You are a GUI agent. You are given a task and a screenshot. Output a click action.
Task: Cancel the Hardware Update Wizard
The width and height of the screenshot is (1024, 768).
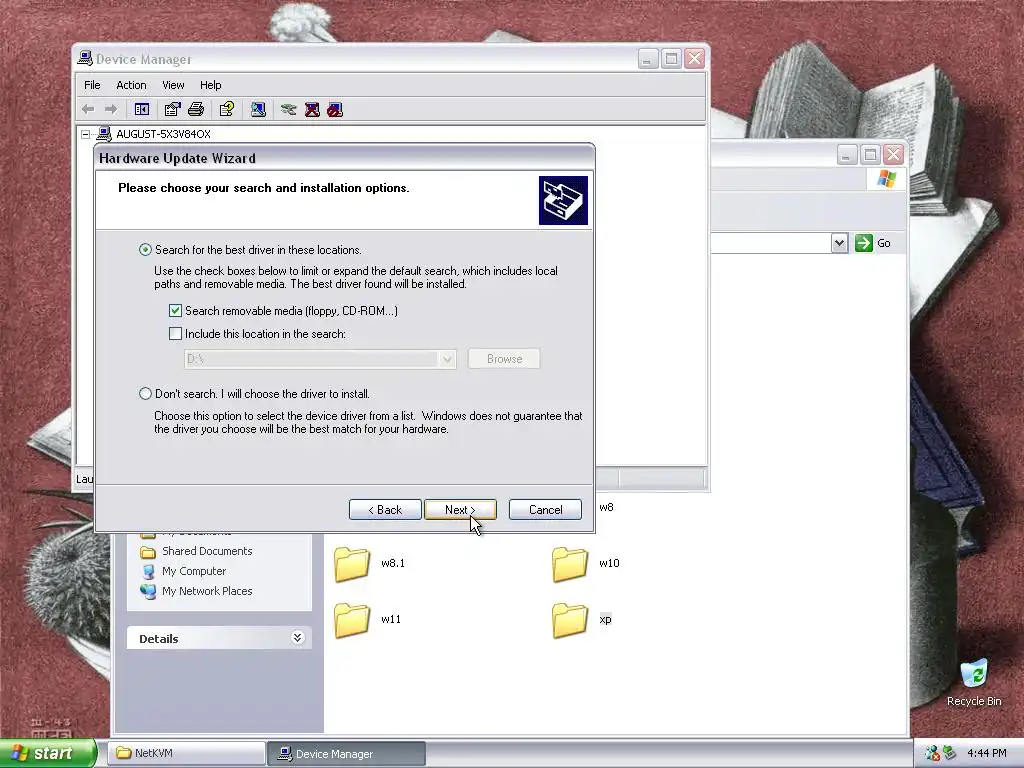pyautogui.click(x=545, y=509)
